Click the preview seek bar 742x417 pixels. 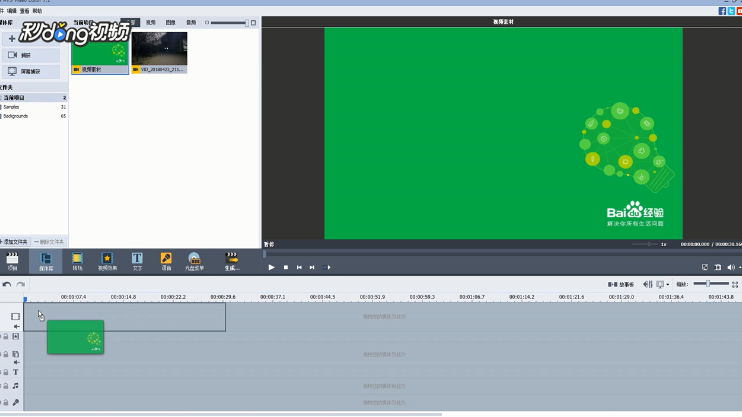tap(502, 254)
